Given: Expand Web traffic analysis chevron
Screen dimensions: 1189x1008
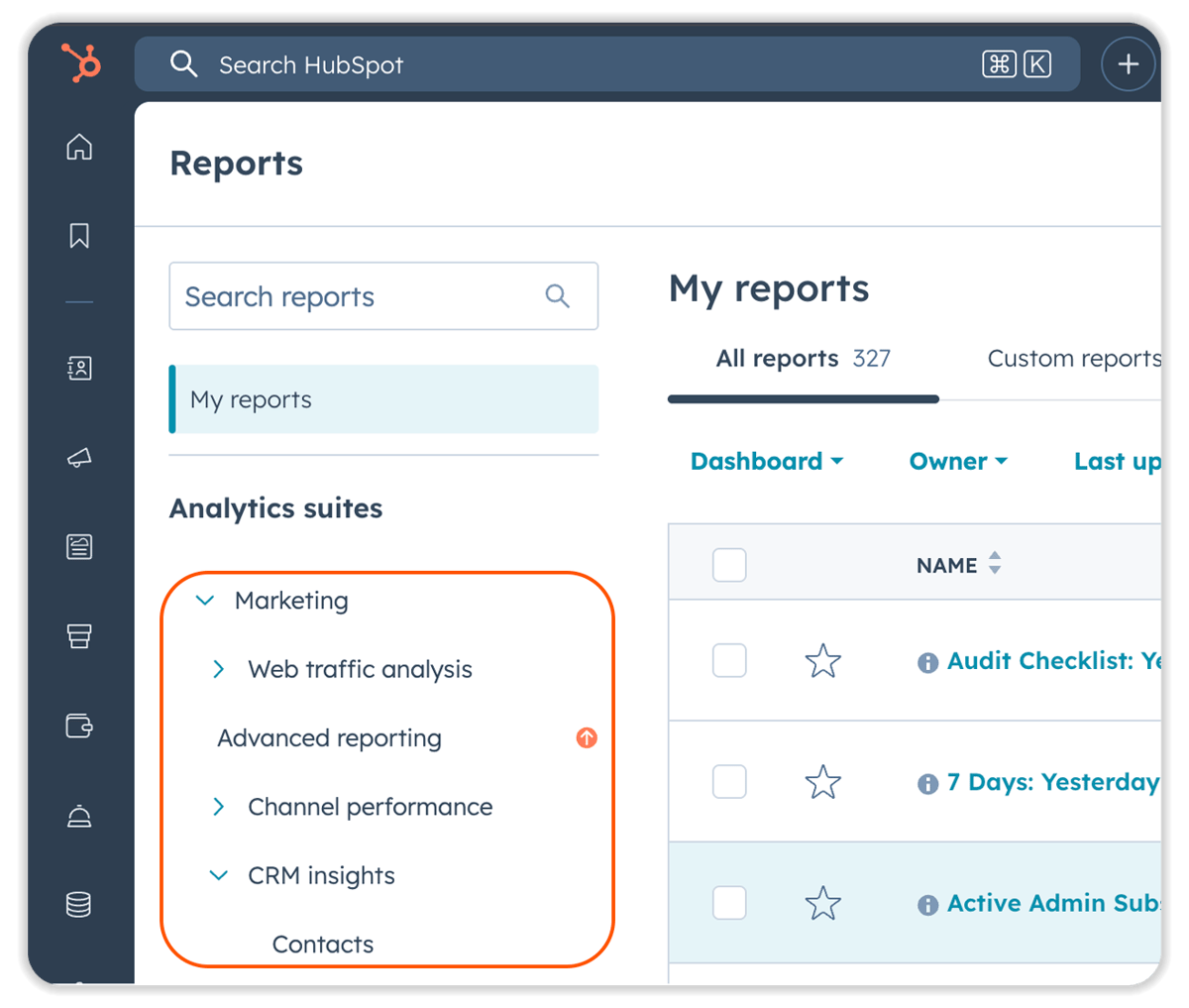Looking at the screenshot, I should click(x=219, y=669).
